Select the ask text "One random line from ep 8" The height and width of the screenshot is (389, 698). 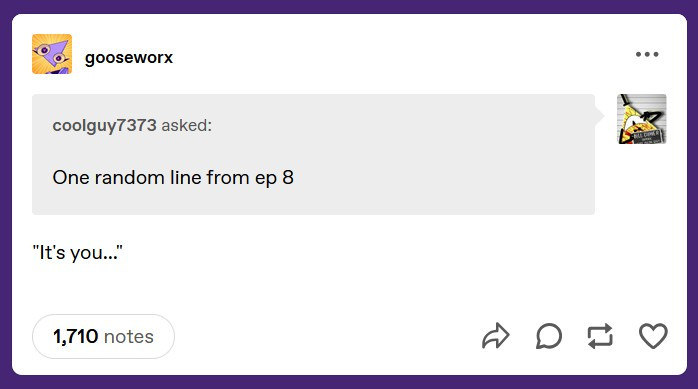click(x=173, y=178)
